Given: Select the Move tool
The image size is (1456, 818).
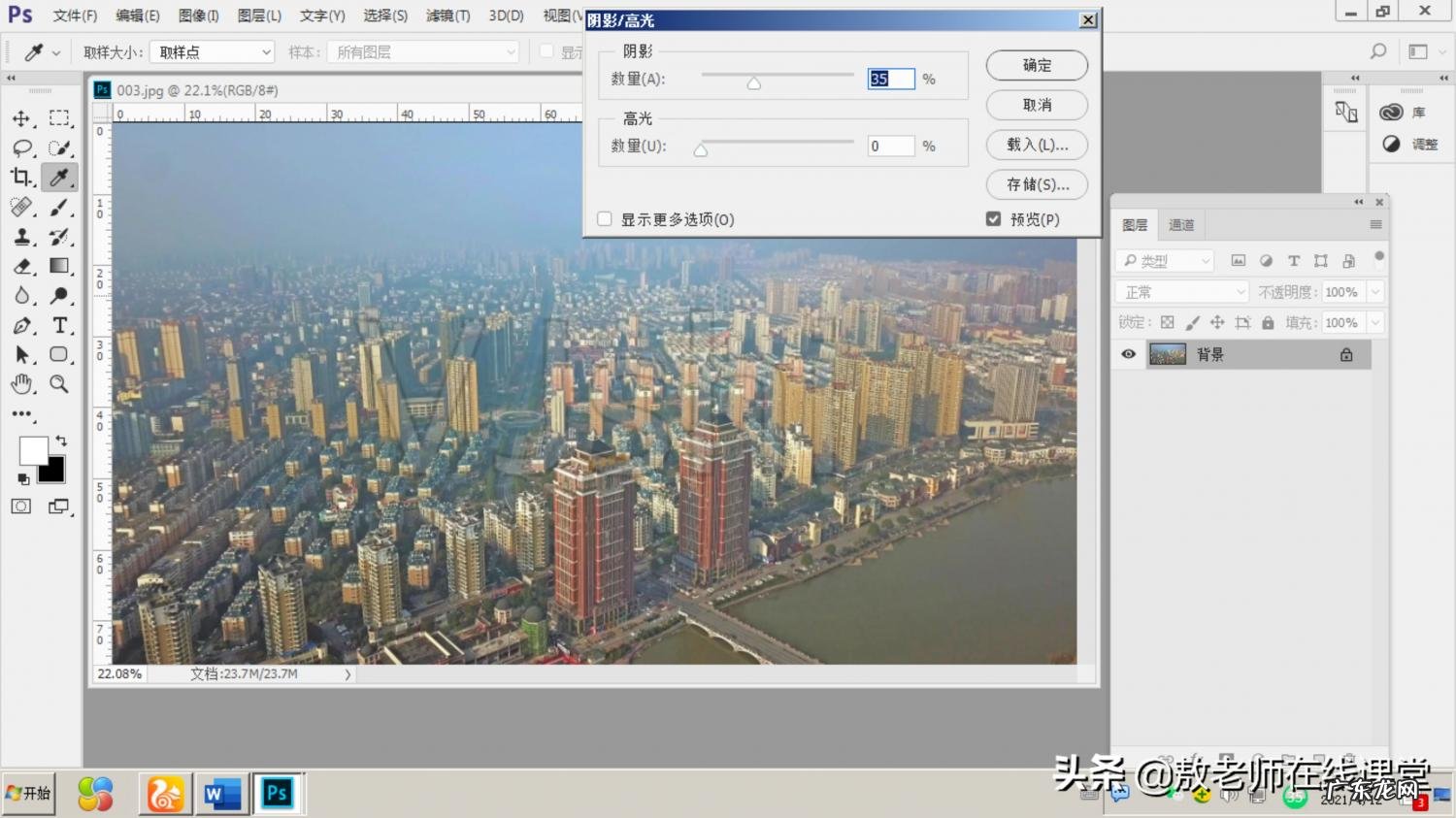Looking at the screenshot, I should point(21,117).
